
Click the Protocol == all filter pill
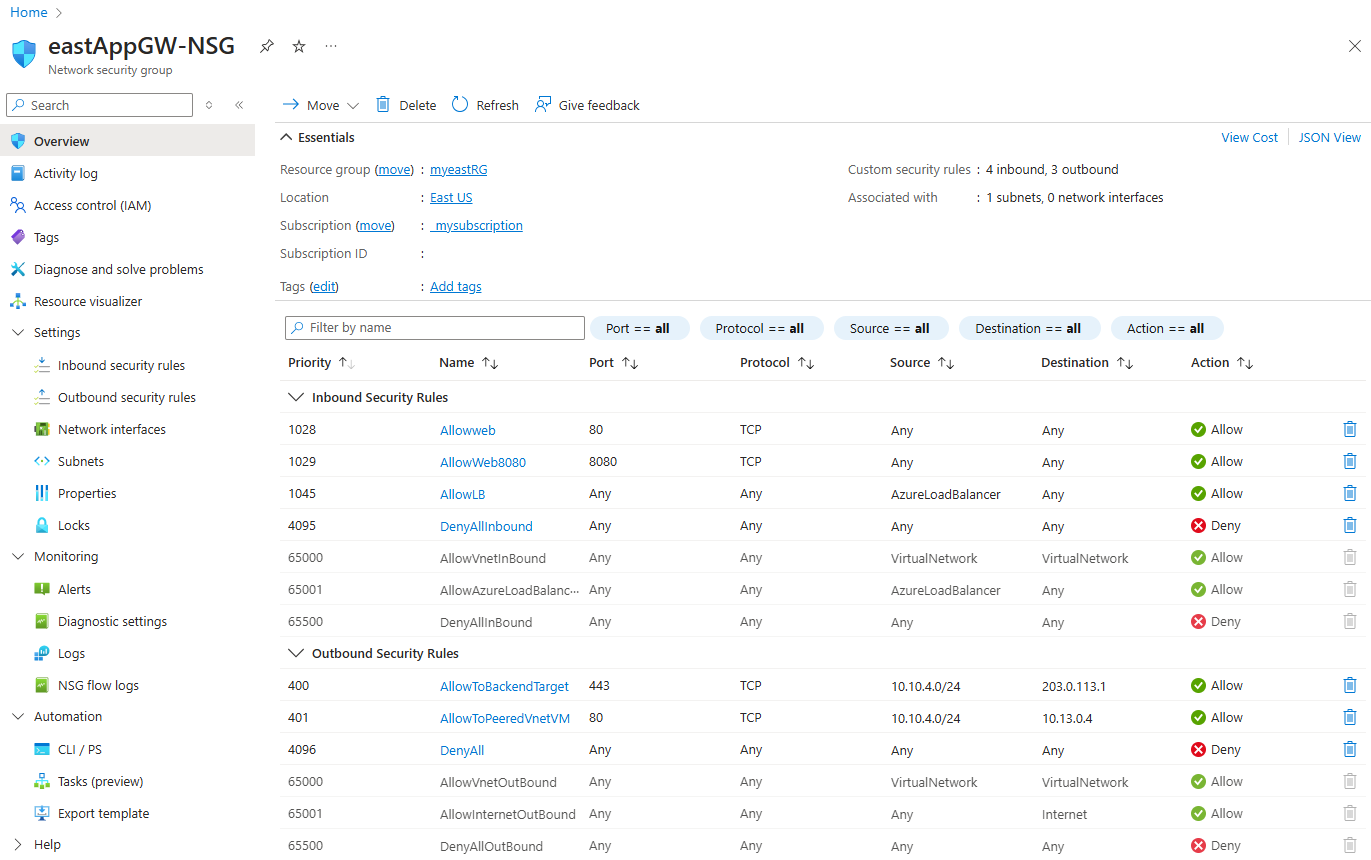760,328
